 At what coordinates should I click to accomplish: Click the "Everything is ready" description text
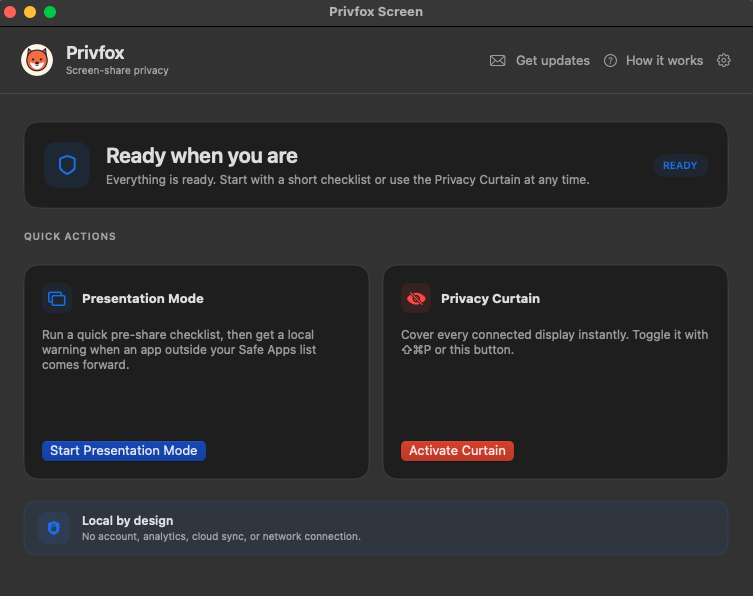(x=348, y=180)
